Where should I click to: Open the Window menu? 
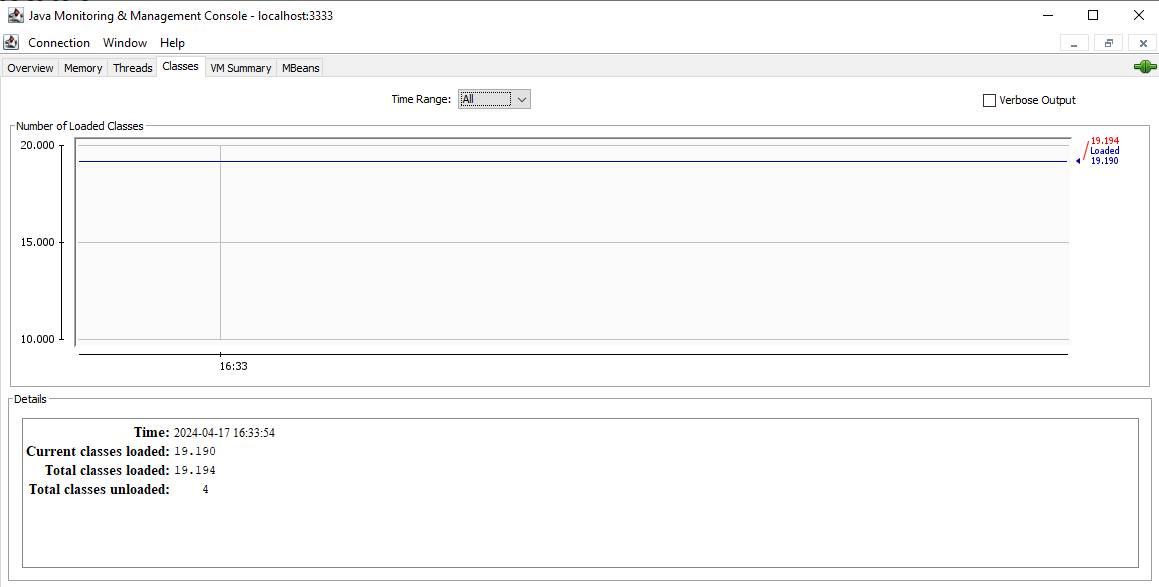[x=125, y=43]
